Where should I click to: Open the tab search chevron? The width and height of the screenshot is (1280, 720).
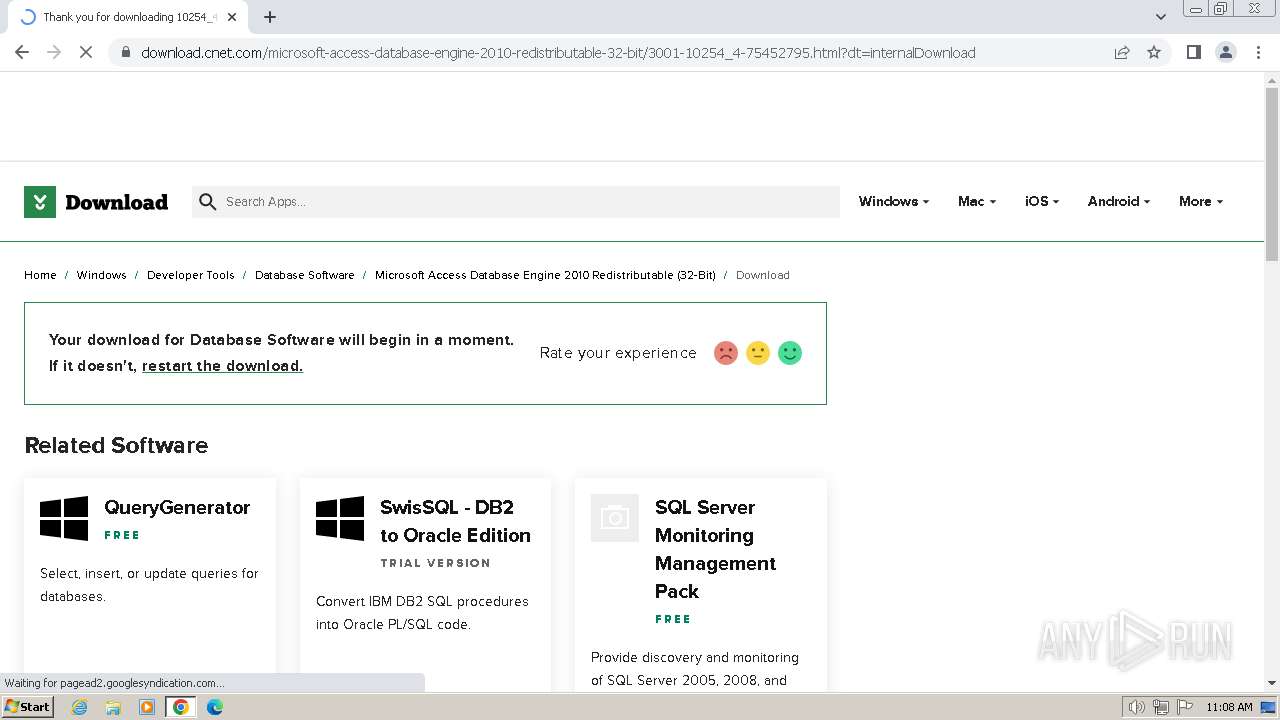(x=1161, y=17)
